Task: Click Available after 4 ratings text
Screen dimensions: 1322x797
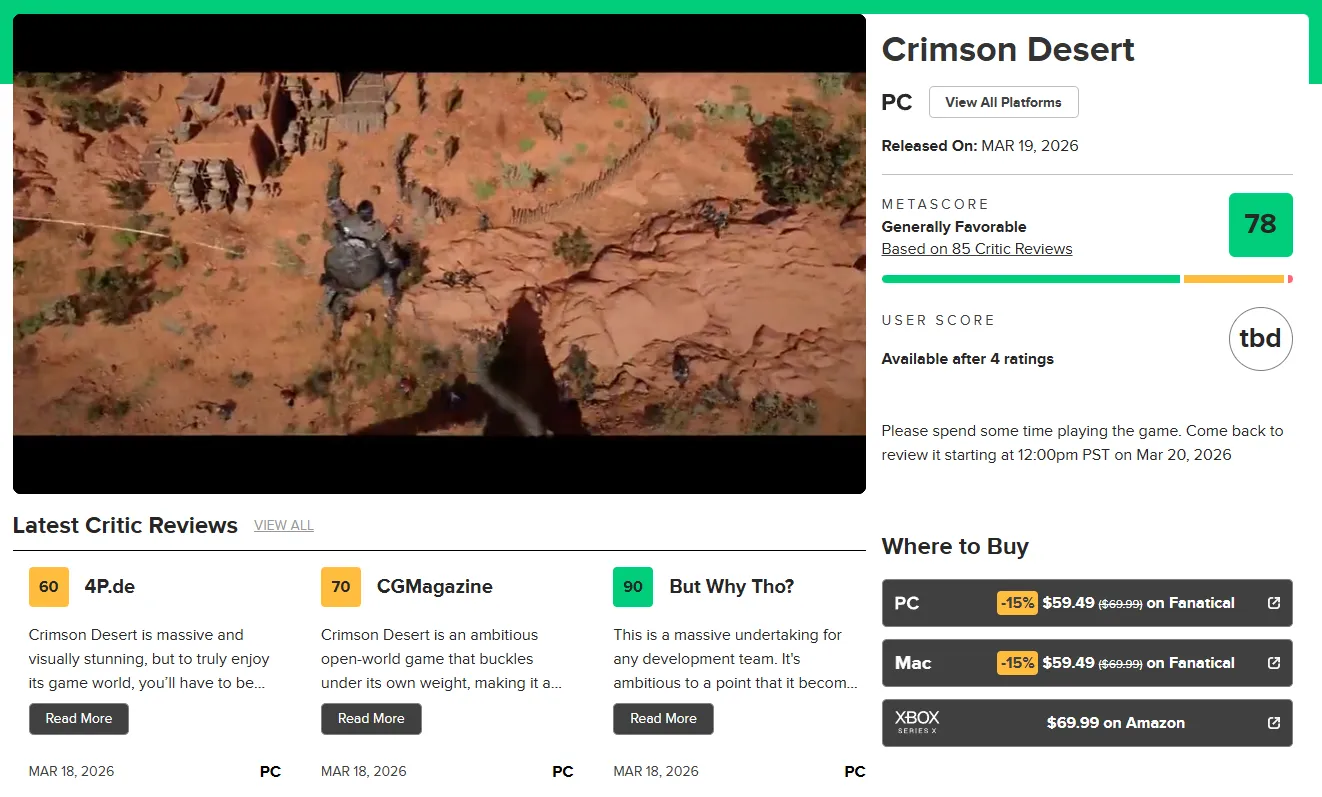Action: click(x=968, y=359)
